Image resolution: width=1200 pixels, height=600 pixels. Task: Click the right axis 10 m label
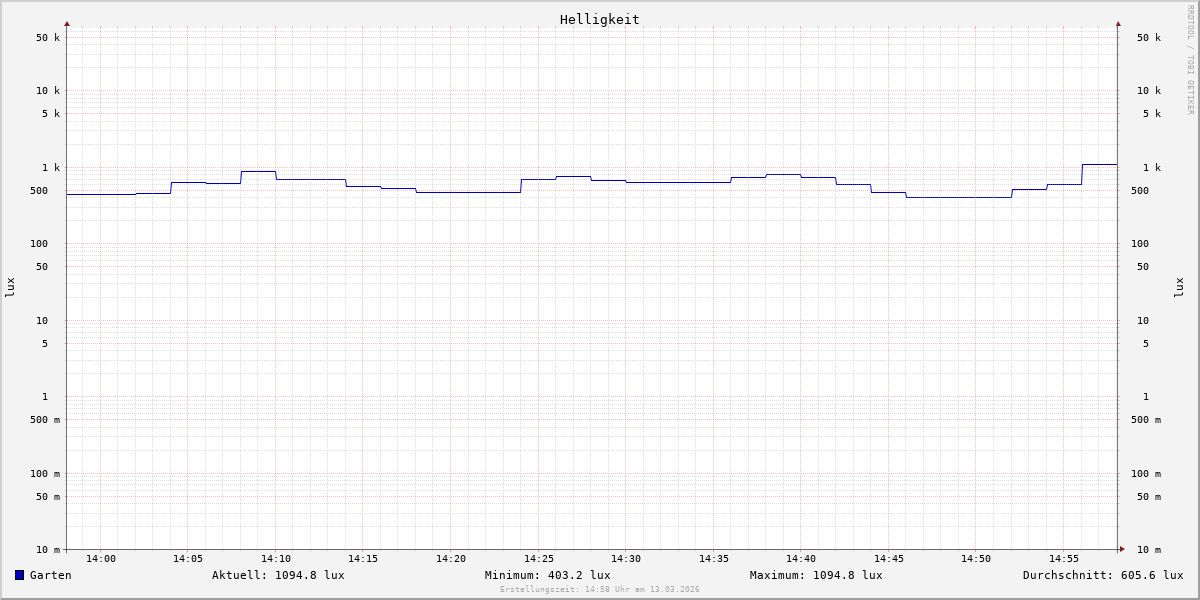1149,549
